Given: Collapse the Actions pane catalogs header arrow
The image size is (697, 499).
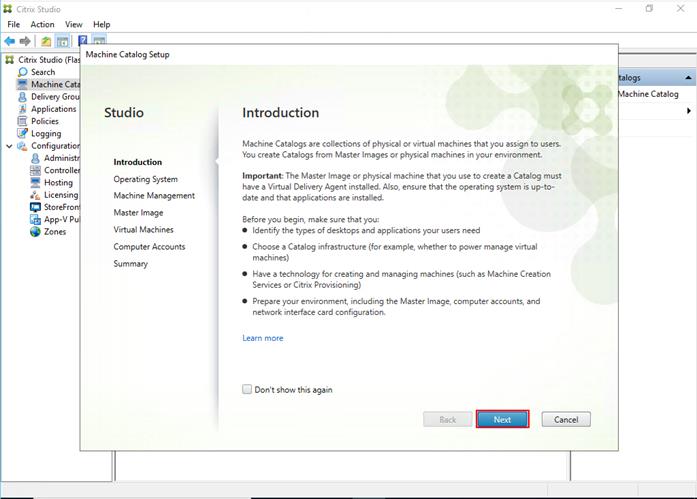Looking at the screenshot, I should 688,78.
